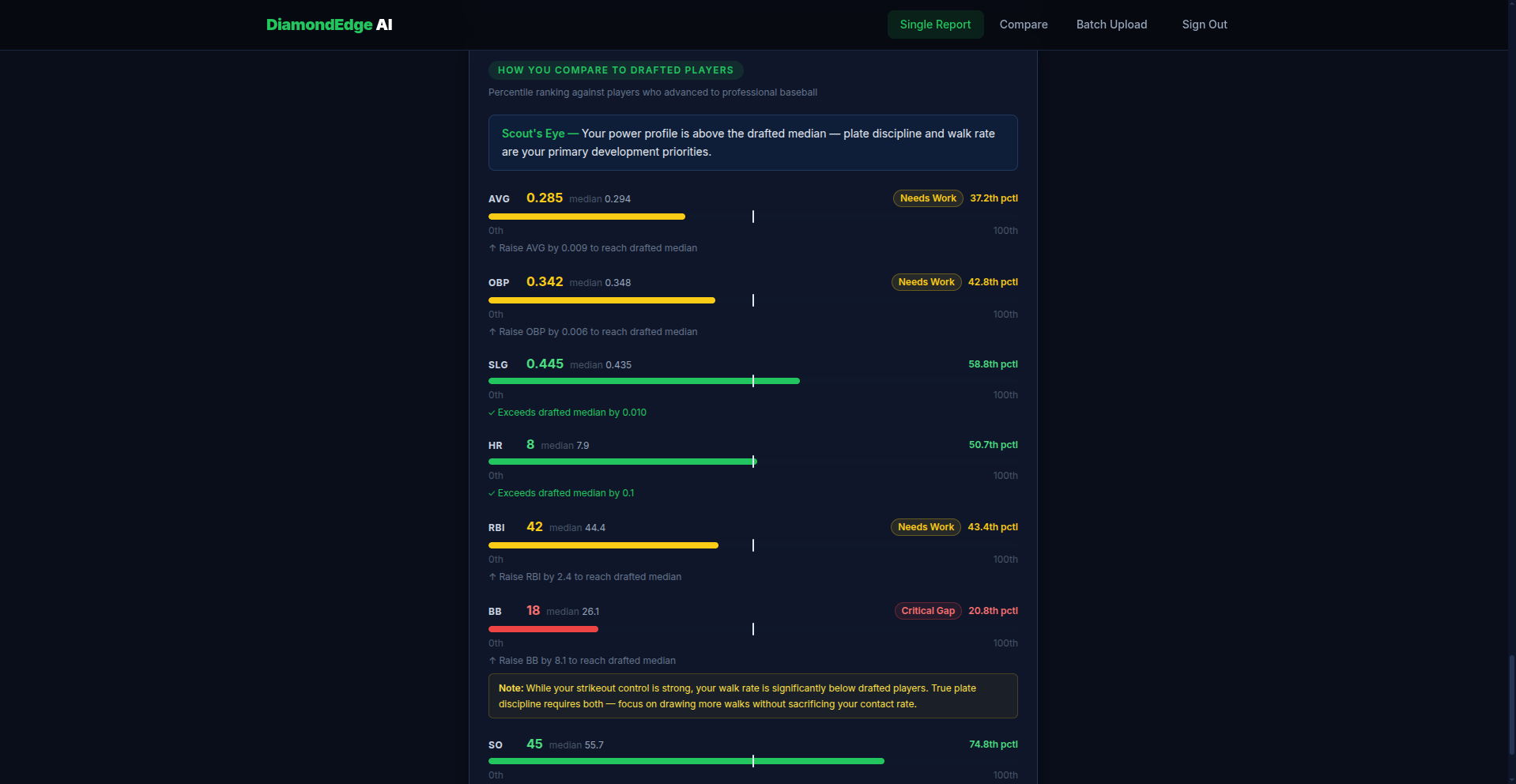Select the Critical Gap badge for BB
Viewport: 1516px width, 784px height.
pos(927,610)
